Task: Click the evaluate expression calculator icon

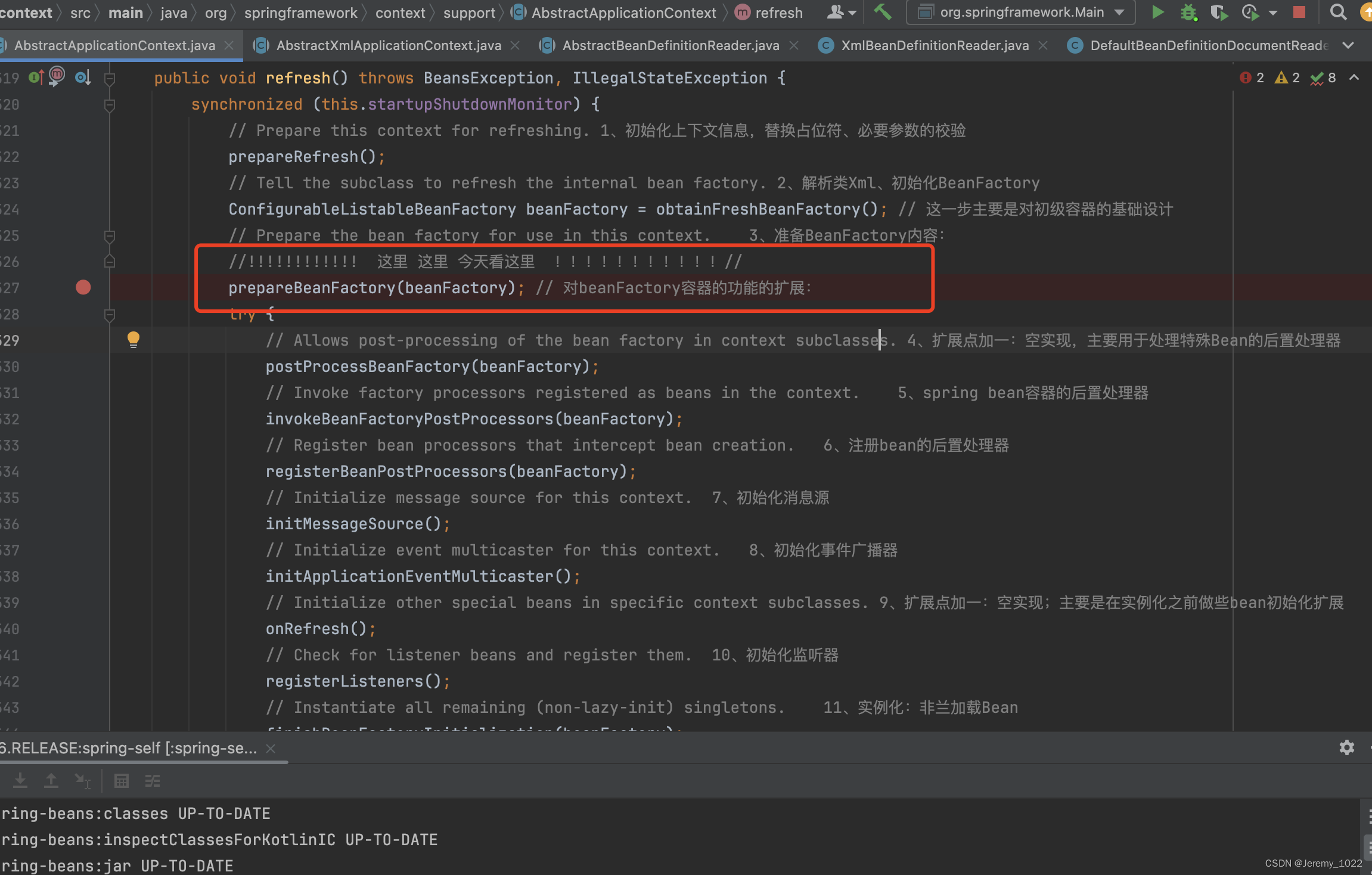Action: 122,781
